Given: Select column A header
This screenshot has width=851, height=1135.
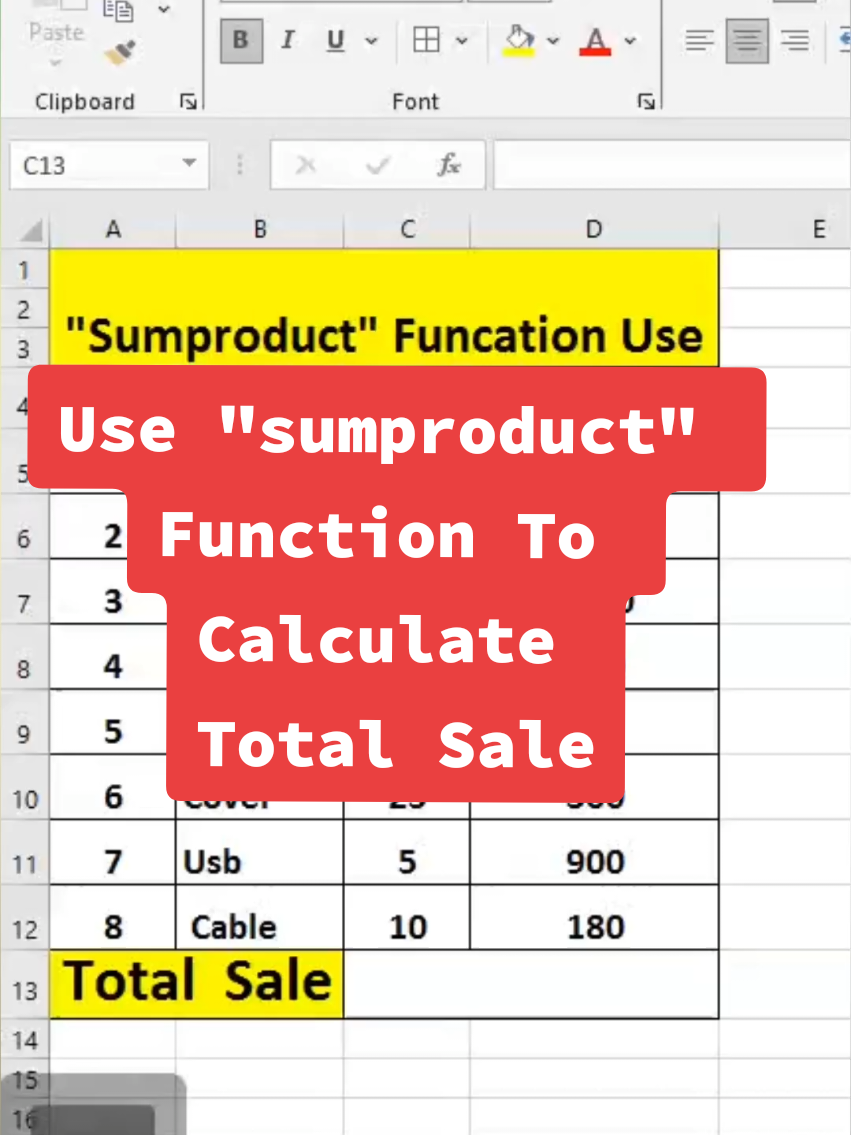Looking at the screenshot, I should click(x=113, y=230).
